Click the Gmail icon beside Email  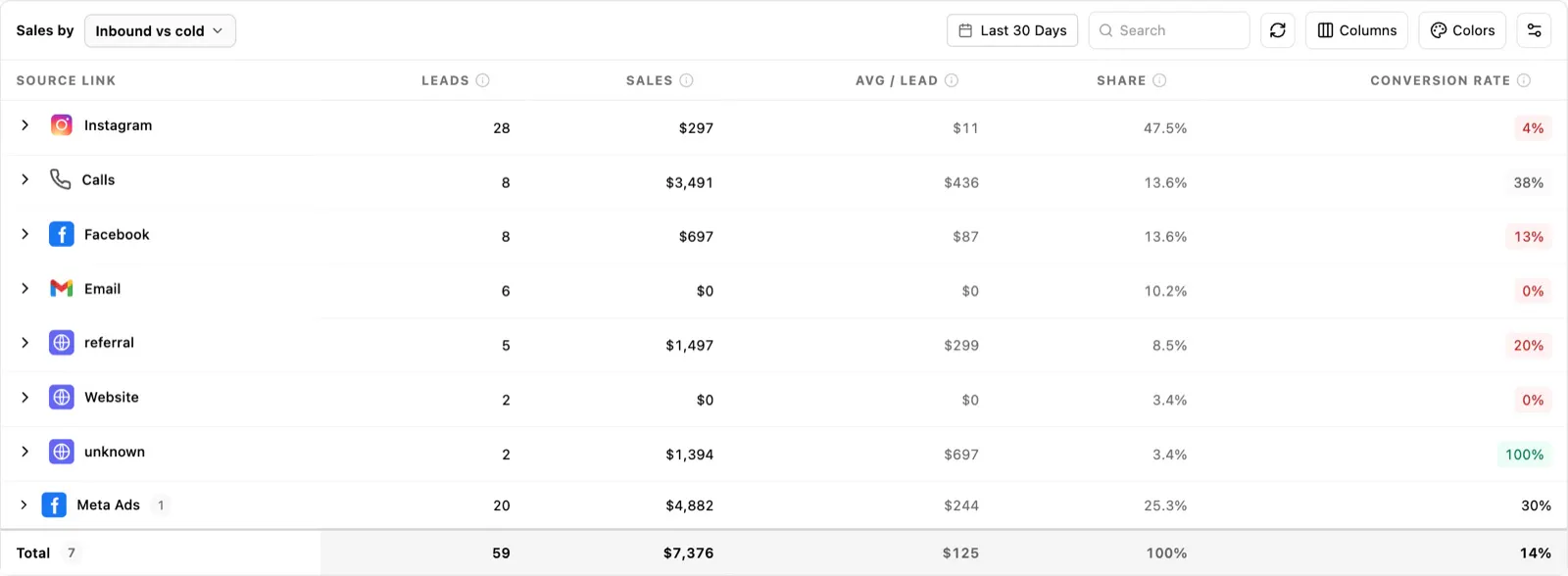(x=62, y=288)
